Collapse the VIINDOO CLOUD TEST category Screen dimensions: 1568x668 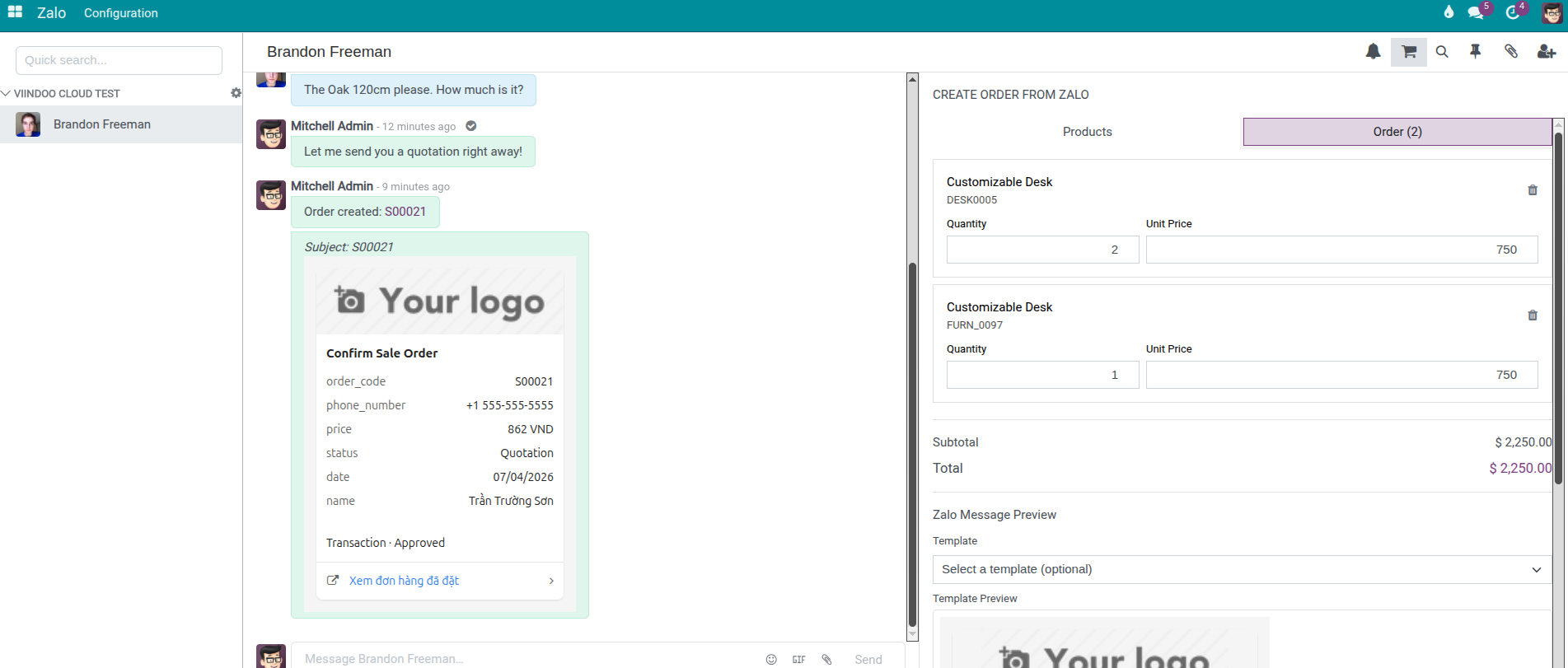click(7, 93)
